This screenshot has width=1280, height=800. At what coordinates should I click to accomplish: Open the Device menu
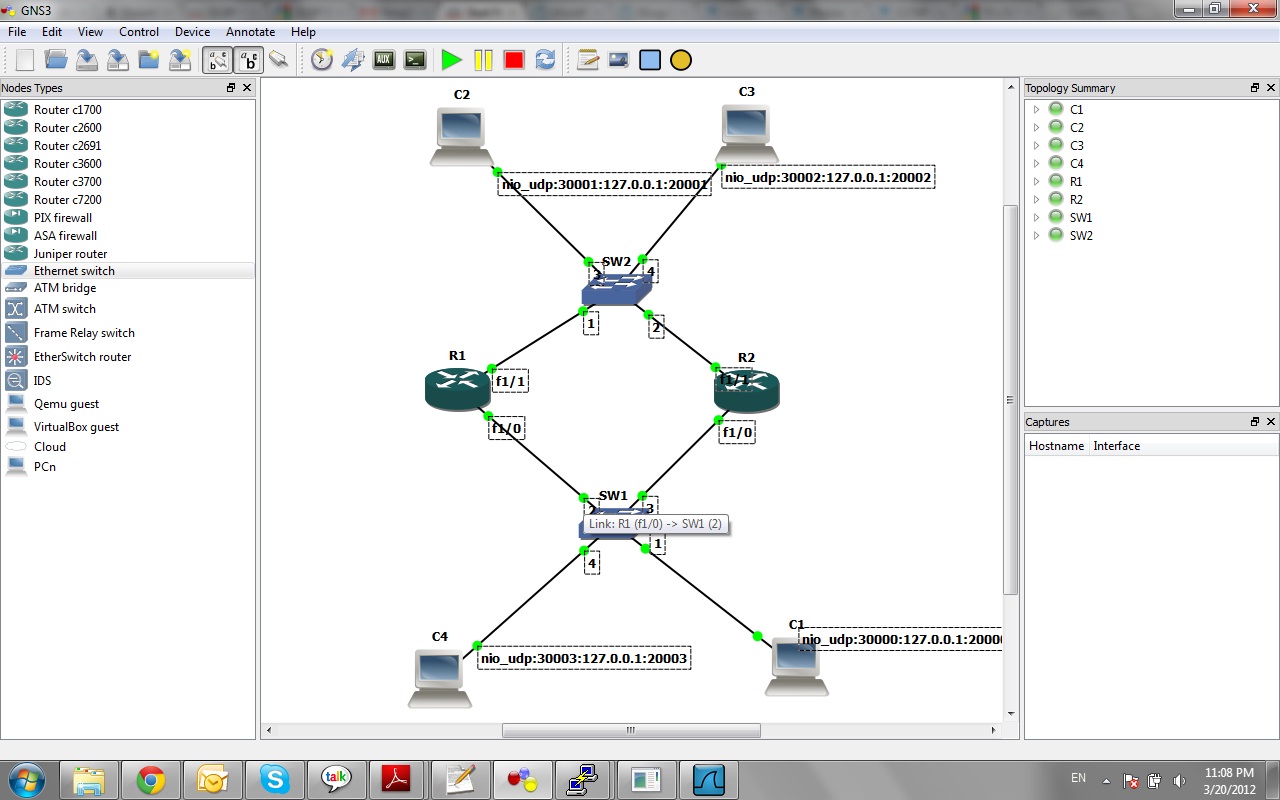192,32
